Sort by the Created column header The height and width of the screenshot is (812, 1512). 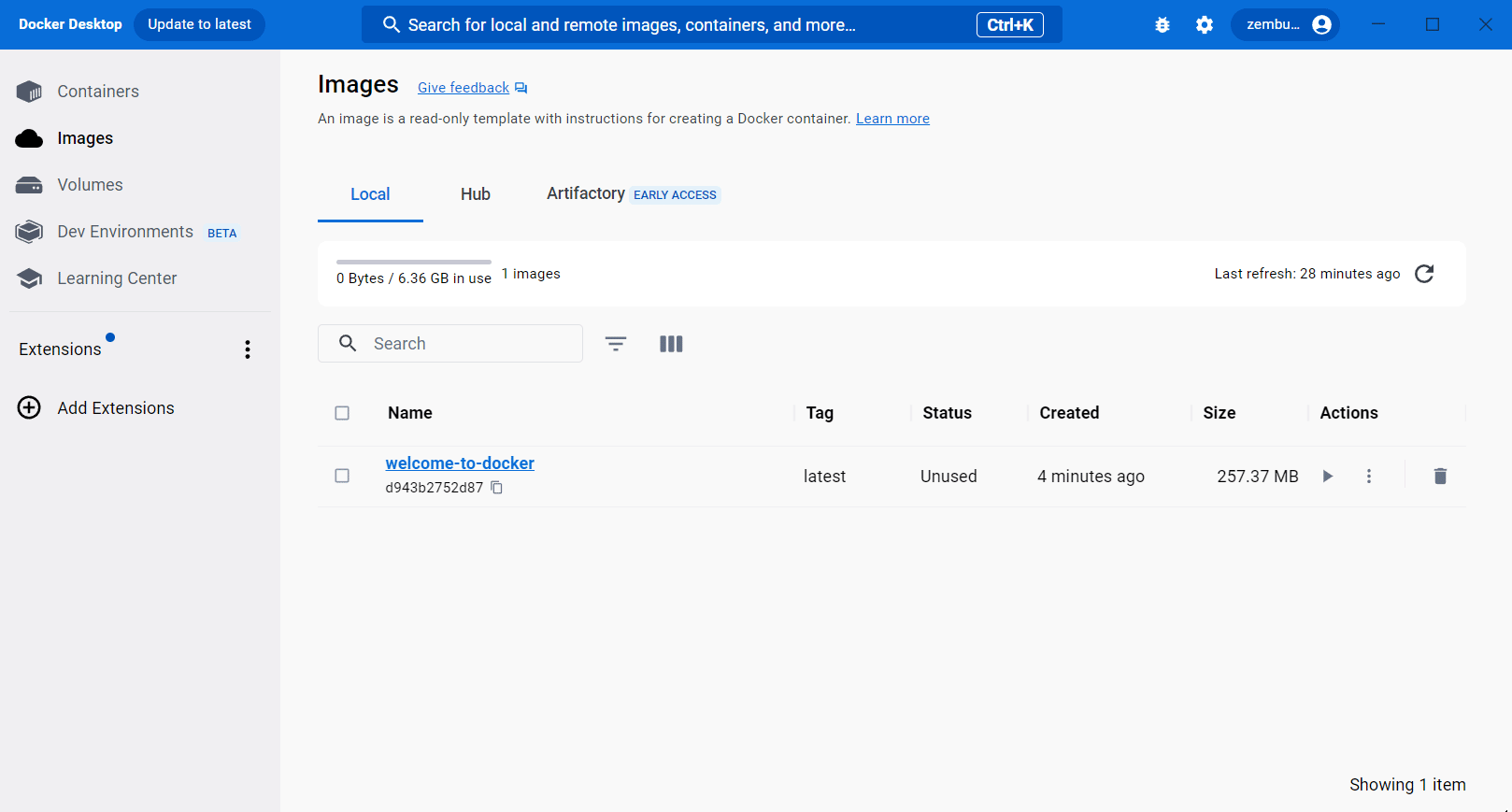coord(1069,413)
